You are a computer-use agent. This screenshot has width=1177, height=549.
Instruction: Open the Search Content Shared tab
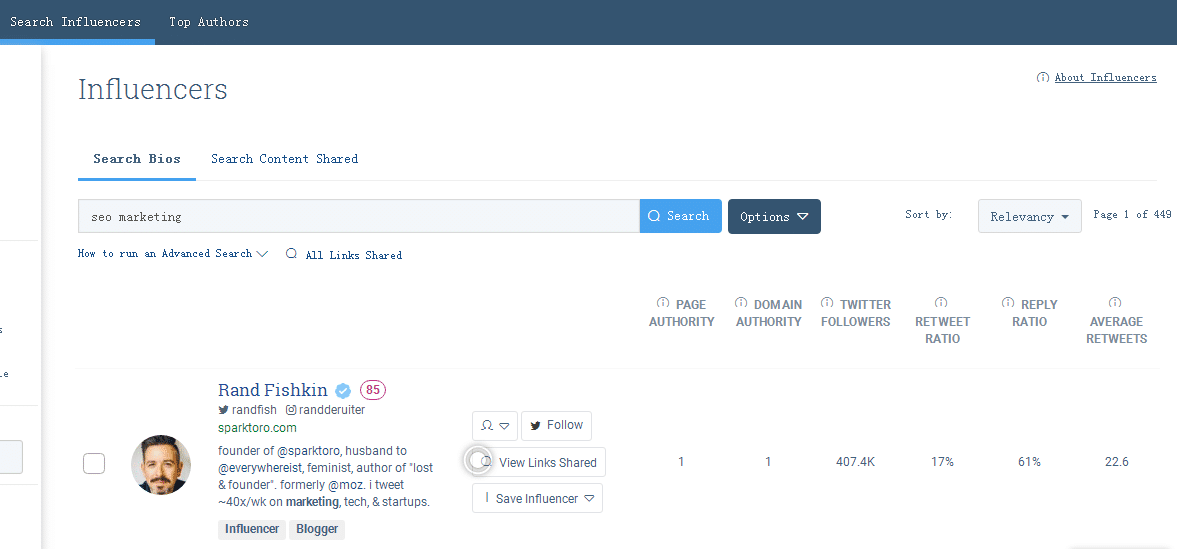[x=284, y=158]
